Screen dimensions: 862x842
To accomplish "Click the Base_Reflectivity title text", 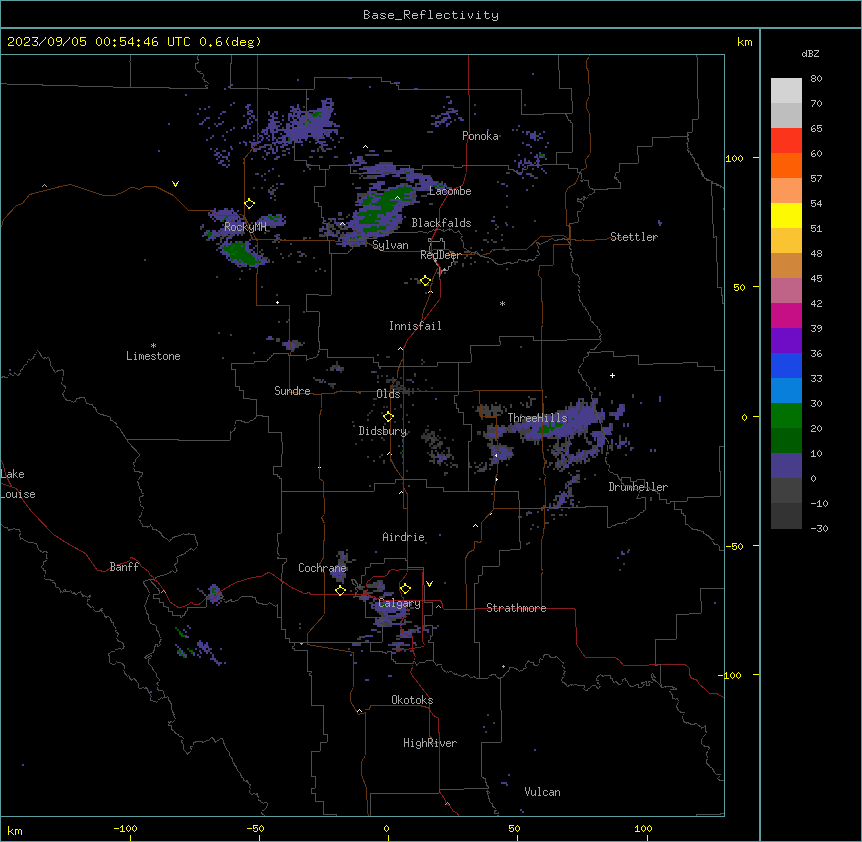I will [431, 15].
